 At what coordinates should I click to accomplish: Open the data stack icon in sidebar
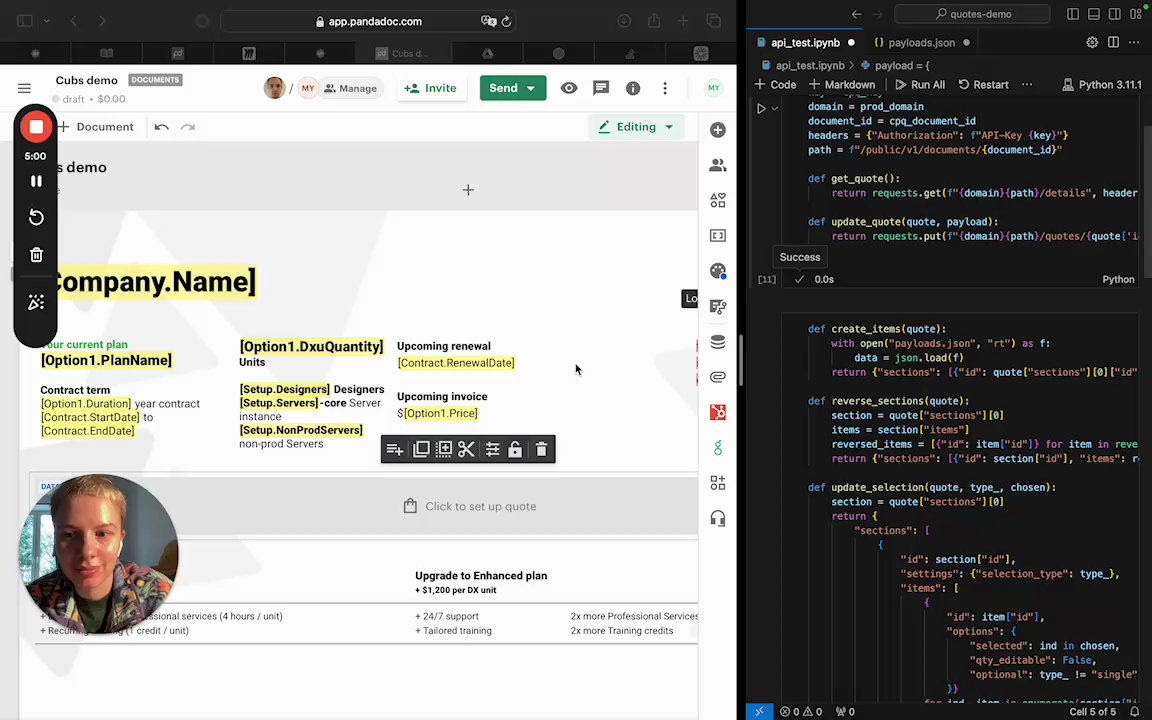point(718,342)
